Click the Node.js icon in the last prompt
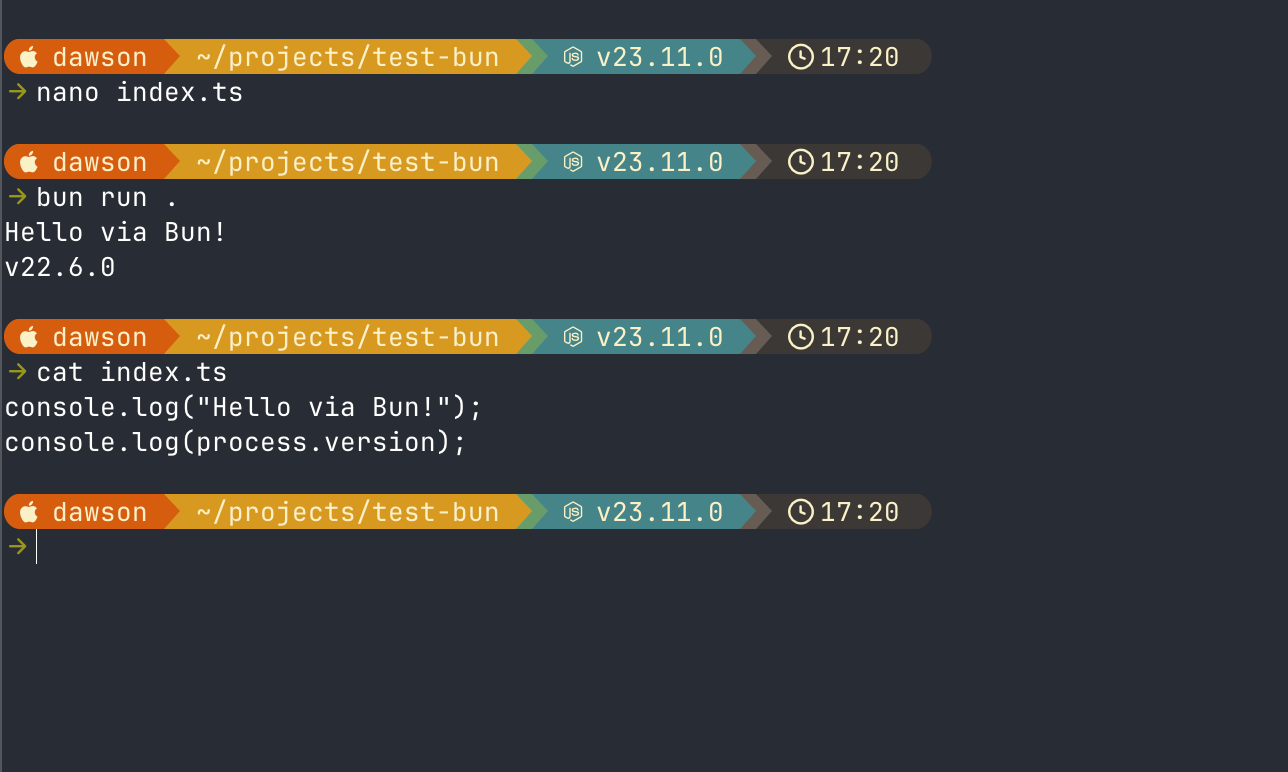This screenshot has height=772, width=1288. pos(573,512)
